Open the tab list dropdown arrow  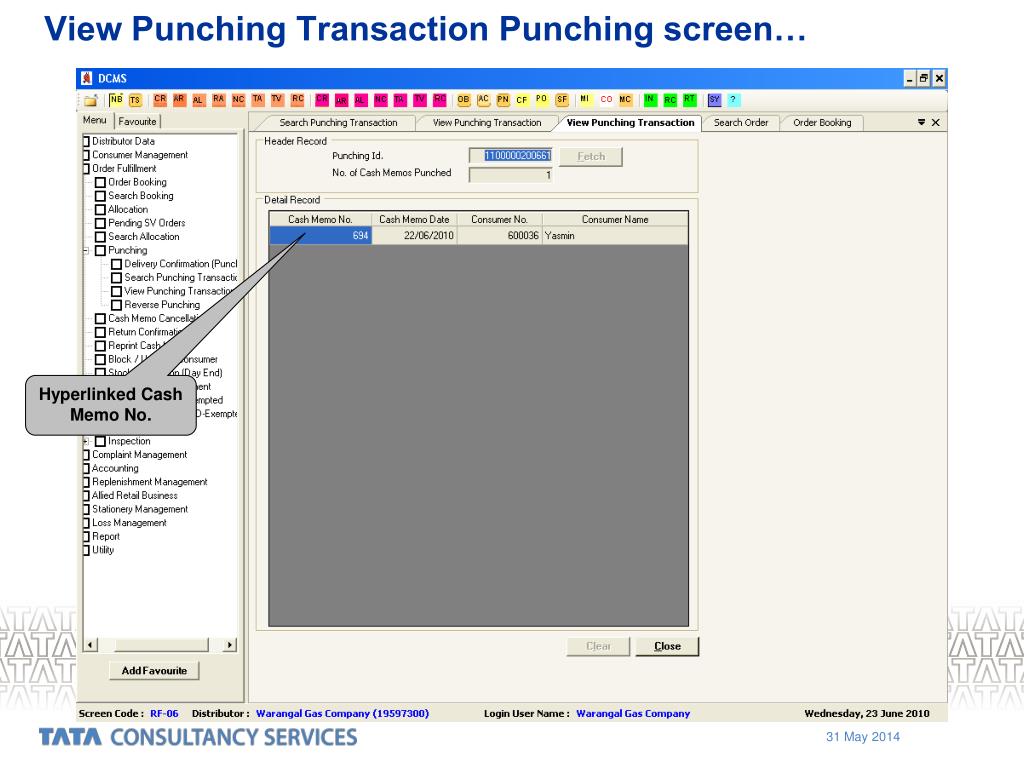[x=921, y=122]
